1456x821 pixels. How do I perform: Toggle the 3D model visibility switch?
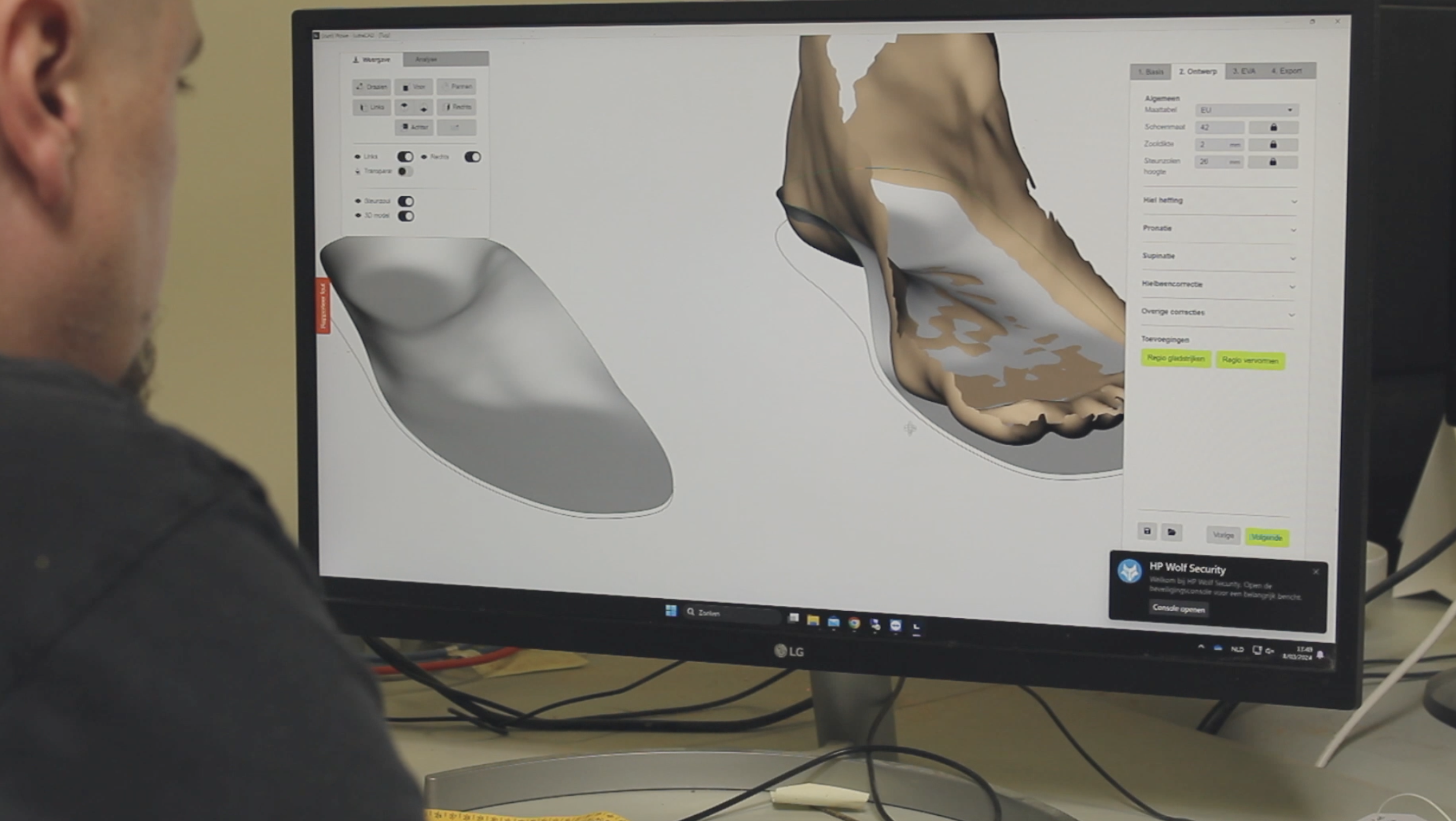pyautogui.click(x=406, y=216)
